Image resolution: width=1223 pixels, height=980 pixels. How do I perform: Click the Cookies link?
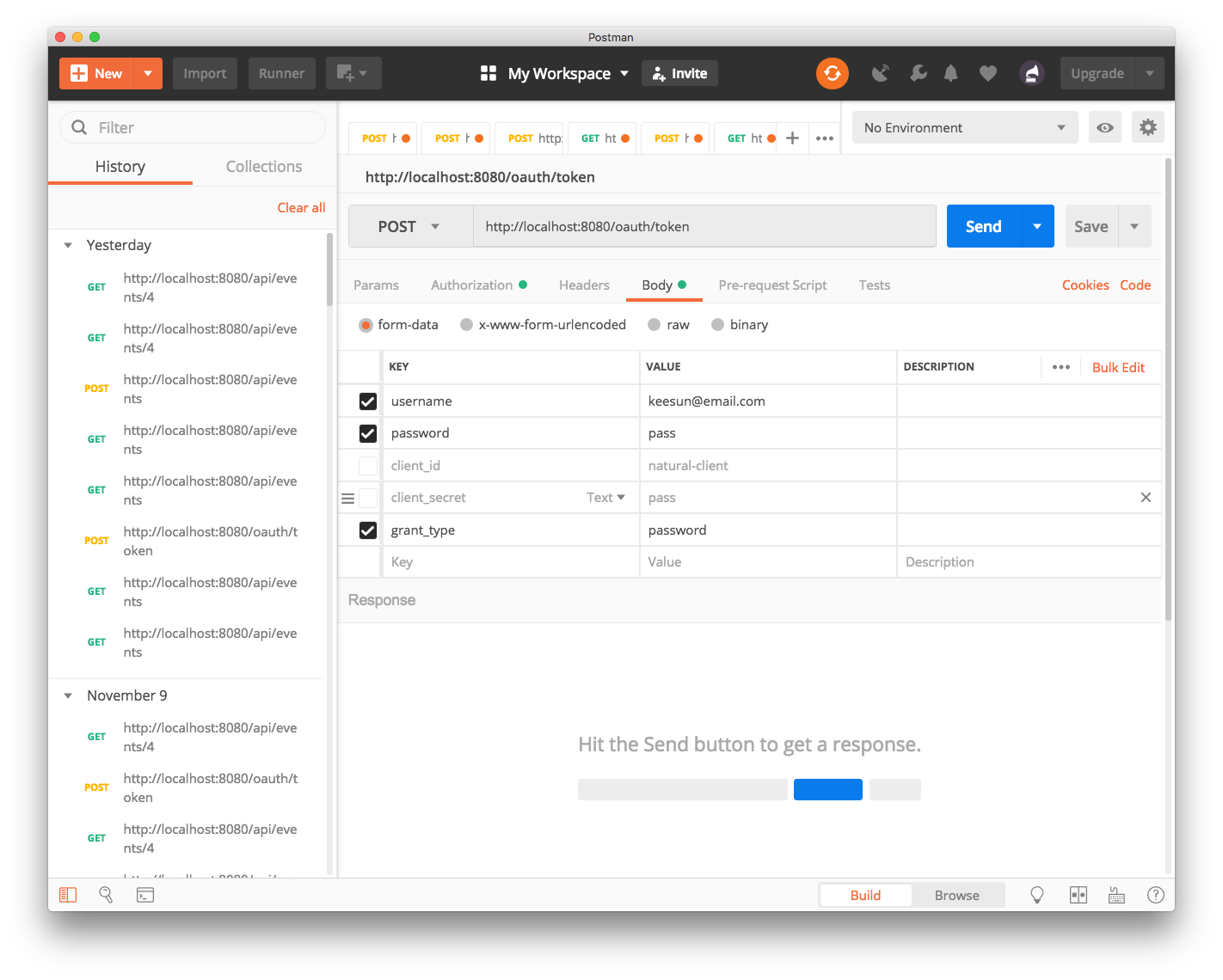(x=1085, y=285)
